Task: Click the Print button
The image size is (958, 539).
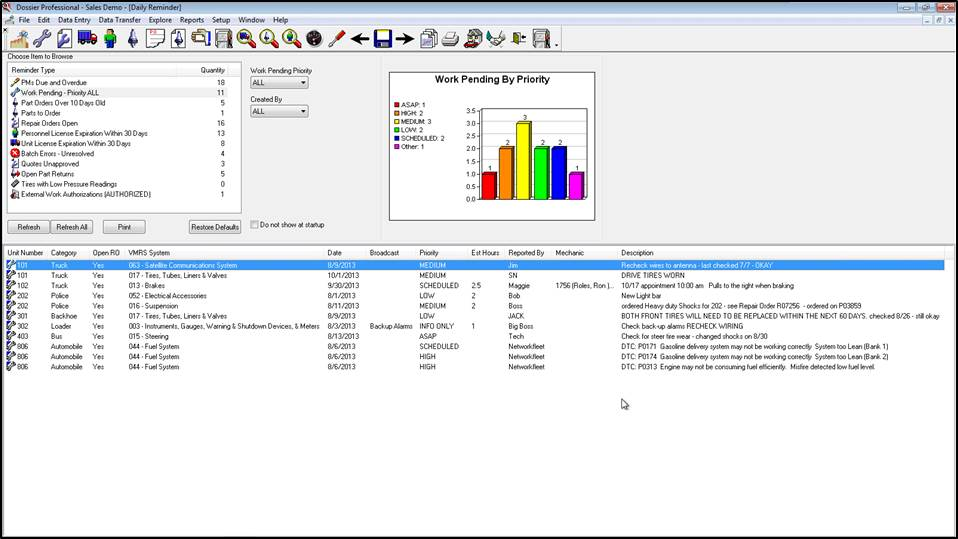Action: click(x=124, y=227)
